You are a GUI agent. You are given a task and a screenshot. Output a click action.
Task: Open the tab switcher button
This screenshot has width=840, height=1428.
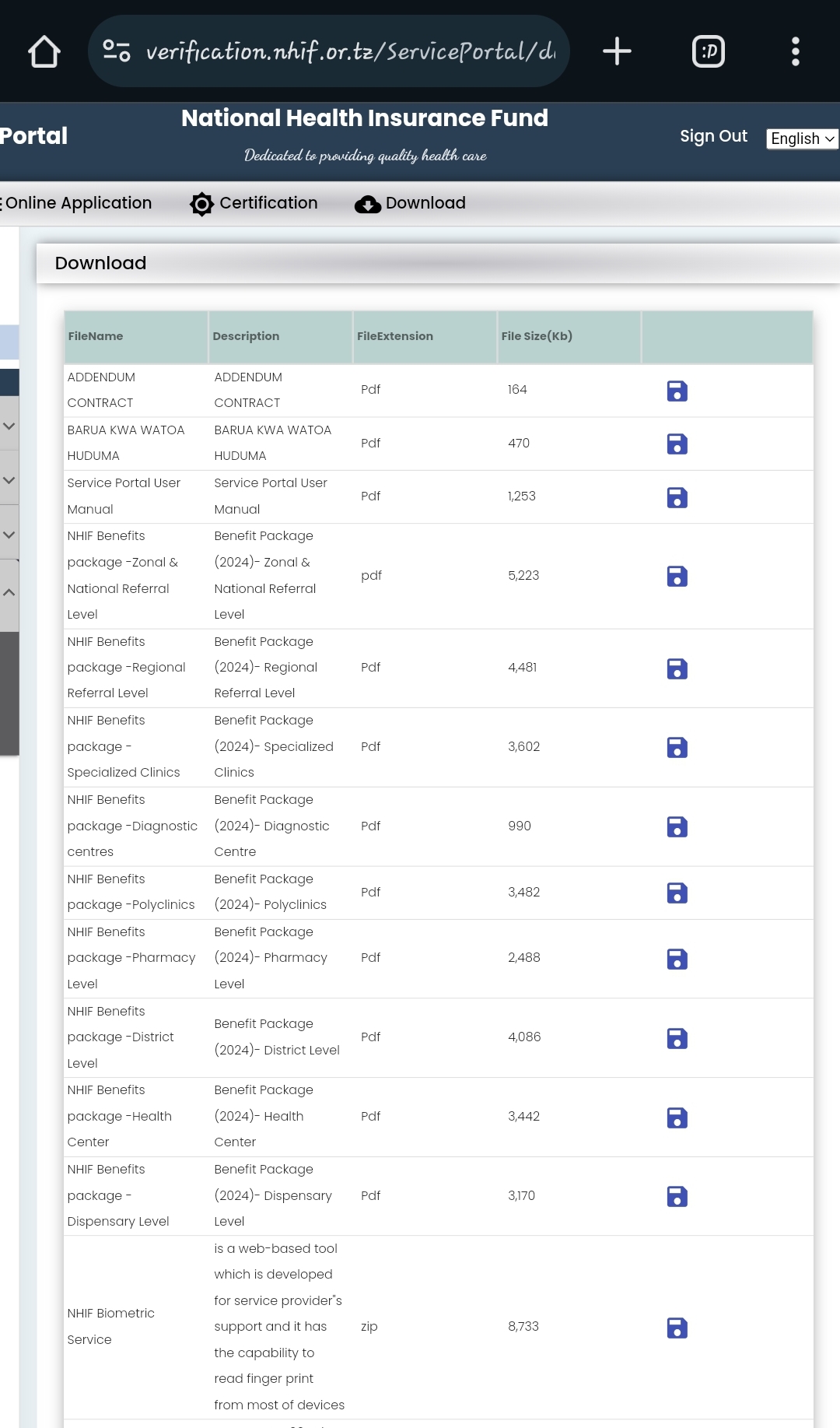coord(709,51)
